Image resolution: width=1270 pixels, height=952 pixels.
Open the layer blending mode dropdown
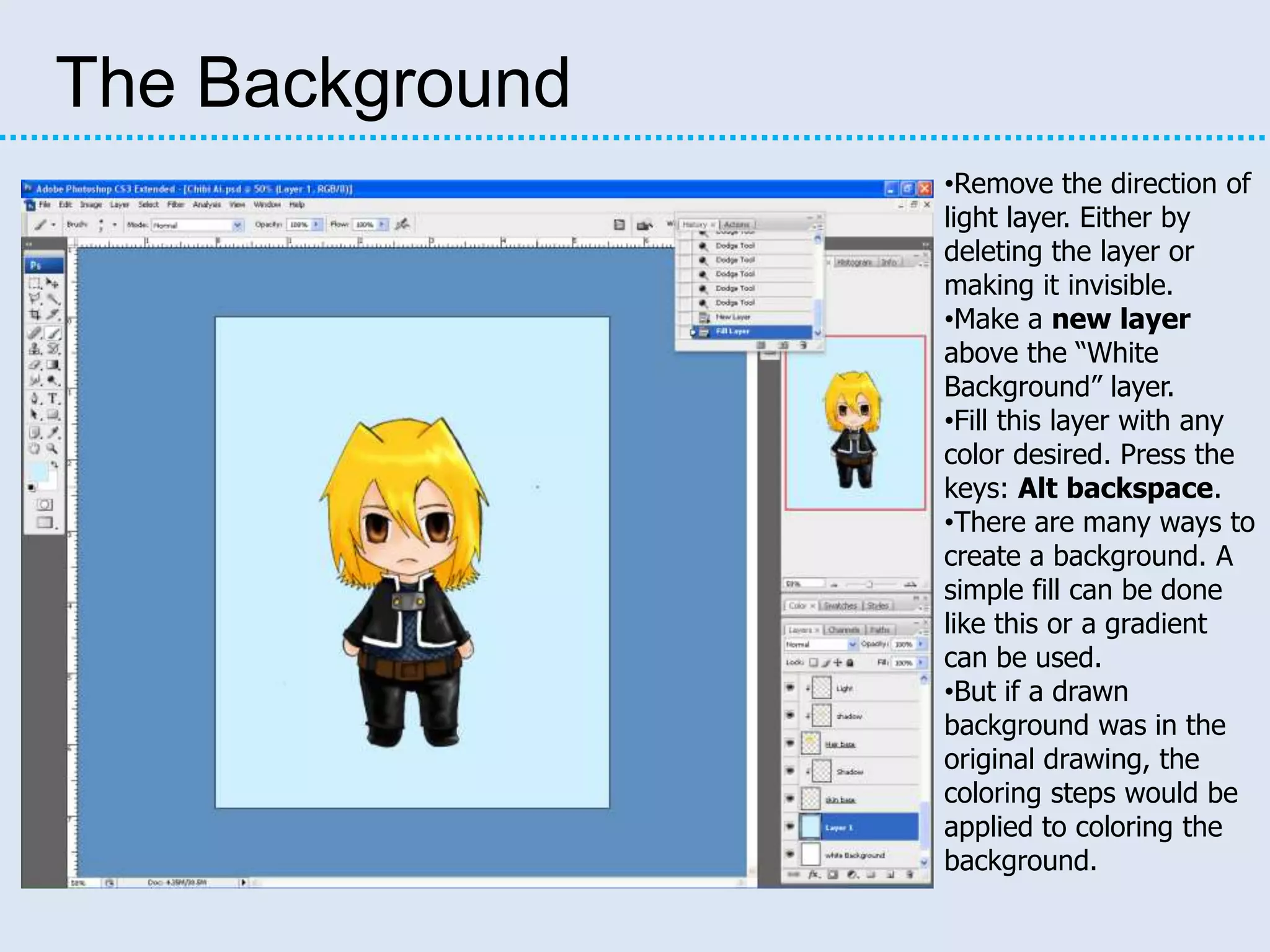[852, 645]
